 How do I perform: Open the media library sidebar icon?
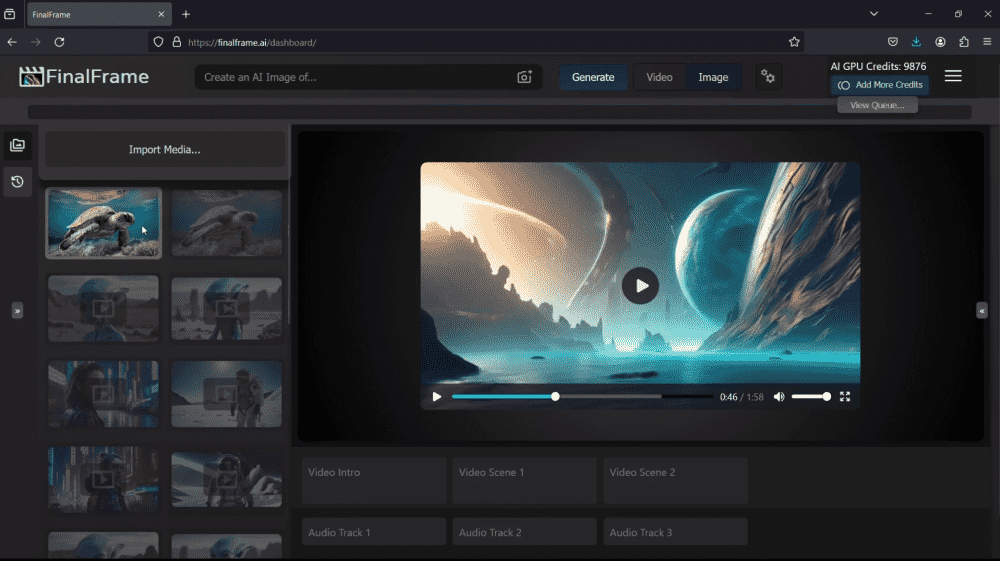[17, 145]
